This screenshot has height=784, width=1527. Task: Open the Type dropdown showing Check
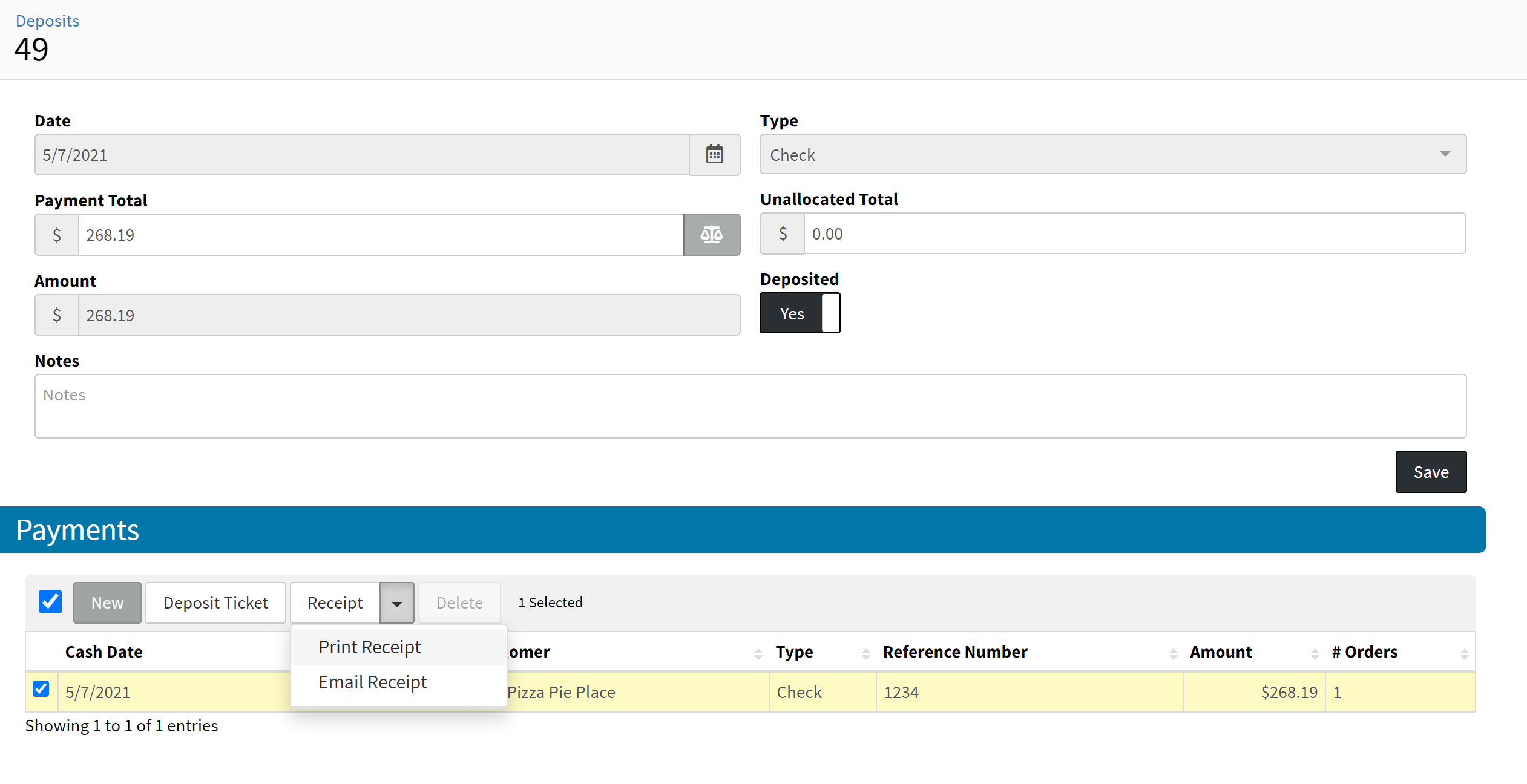(x=1112, y=155)
